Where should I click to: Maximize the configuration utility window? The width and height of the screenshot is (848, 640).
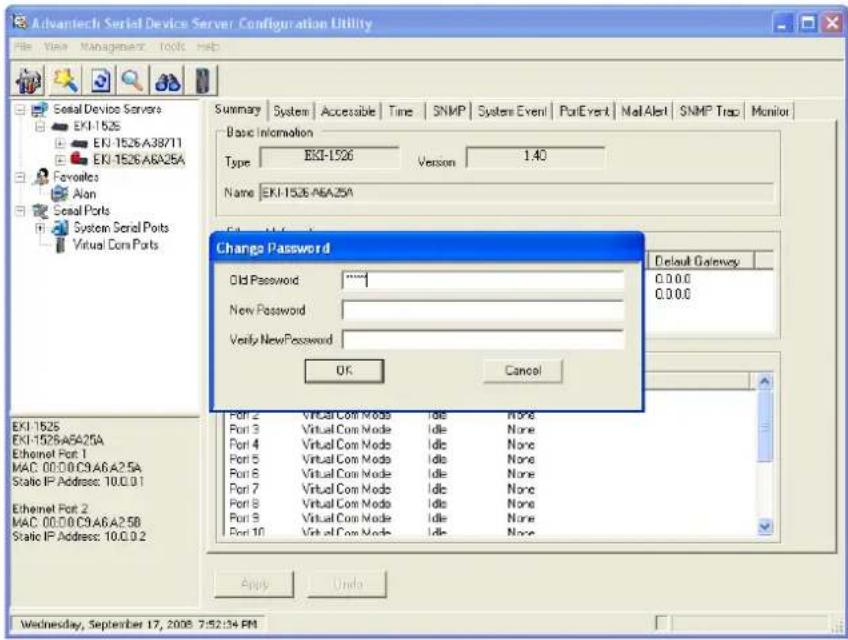pyautogui.click(x=808, y=23)
